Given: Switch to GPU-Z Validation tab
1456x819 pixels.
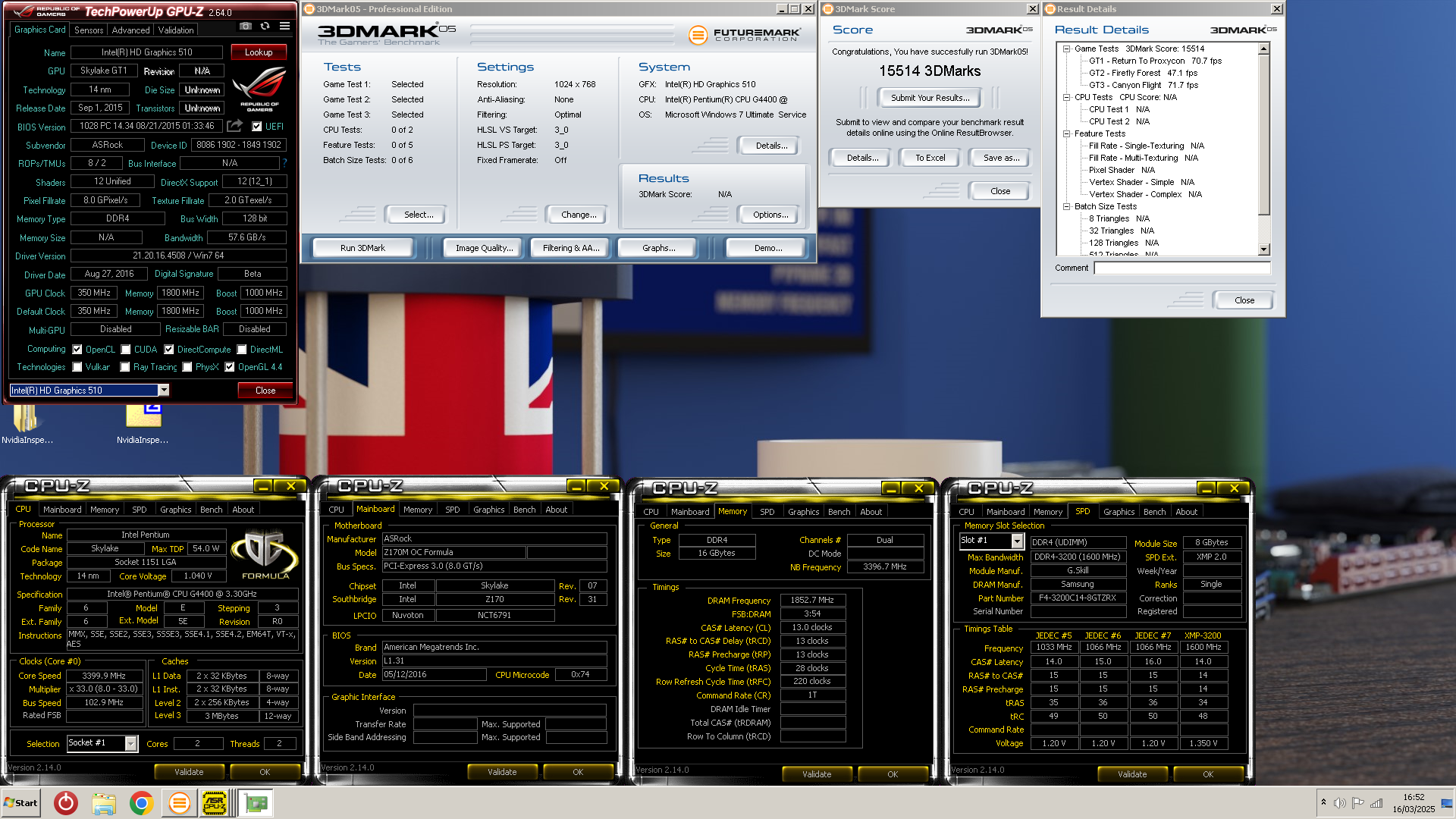Looking at the screenshot, I should coord(176,30).
